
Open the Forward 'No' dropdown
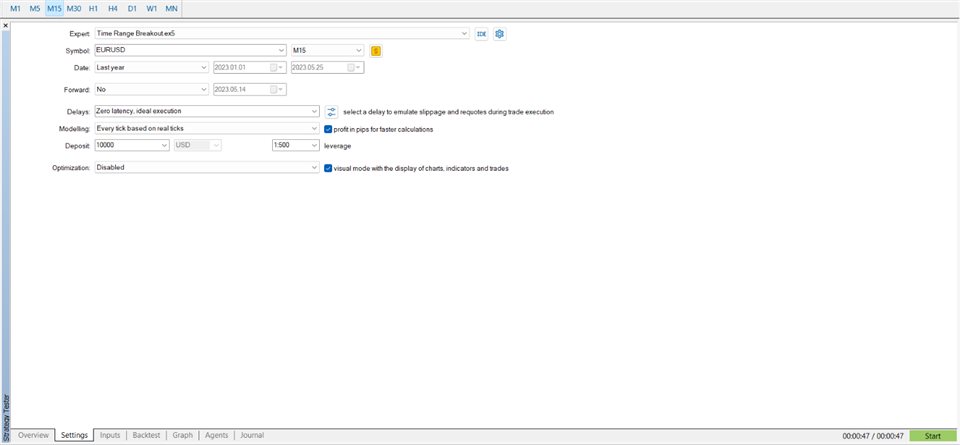pyautogui.click(x=152, y=89)
